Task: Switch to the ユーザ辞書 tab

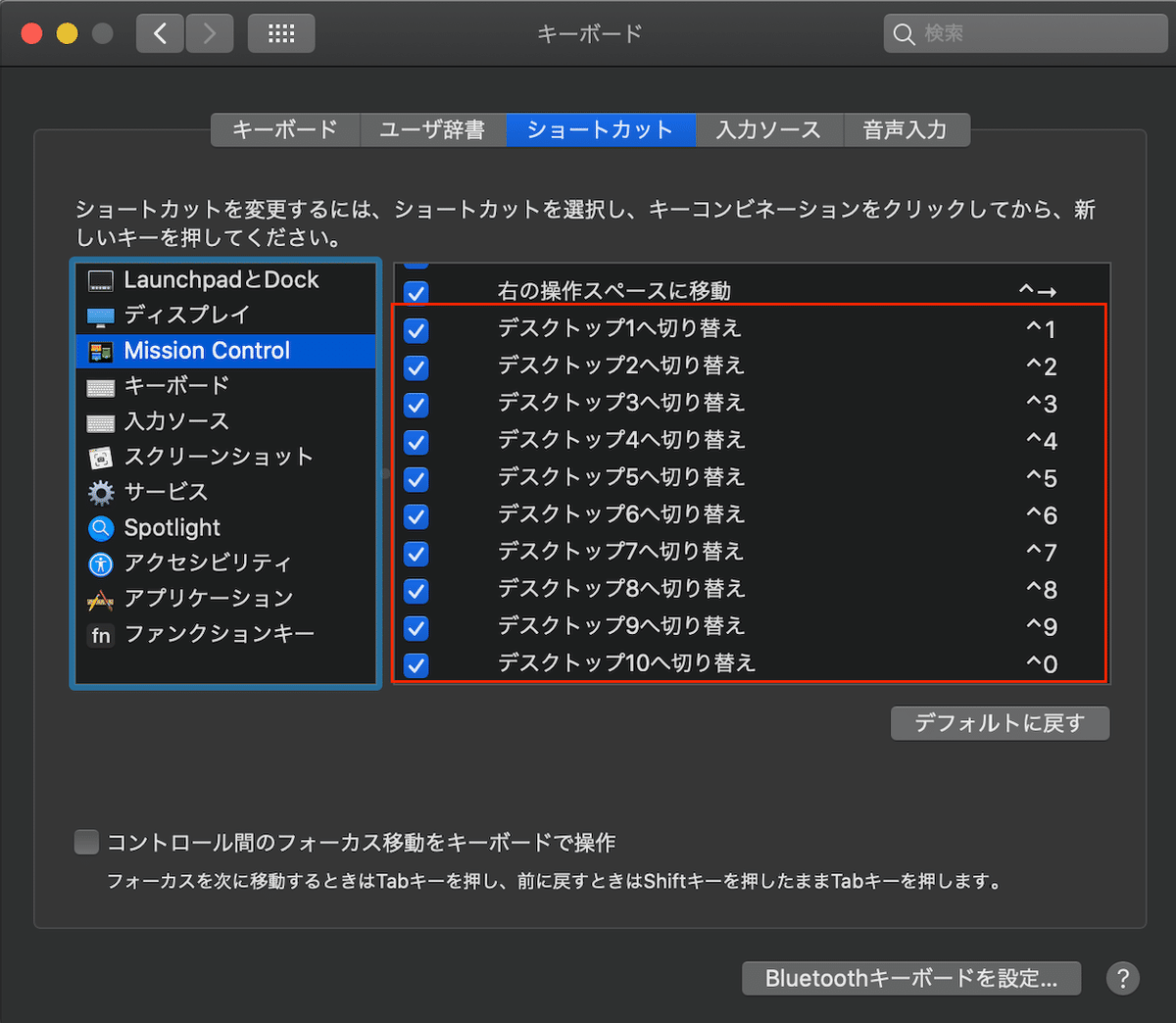Action: [x=432, y=129]
